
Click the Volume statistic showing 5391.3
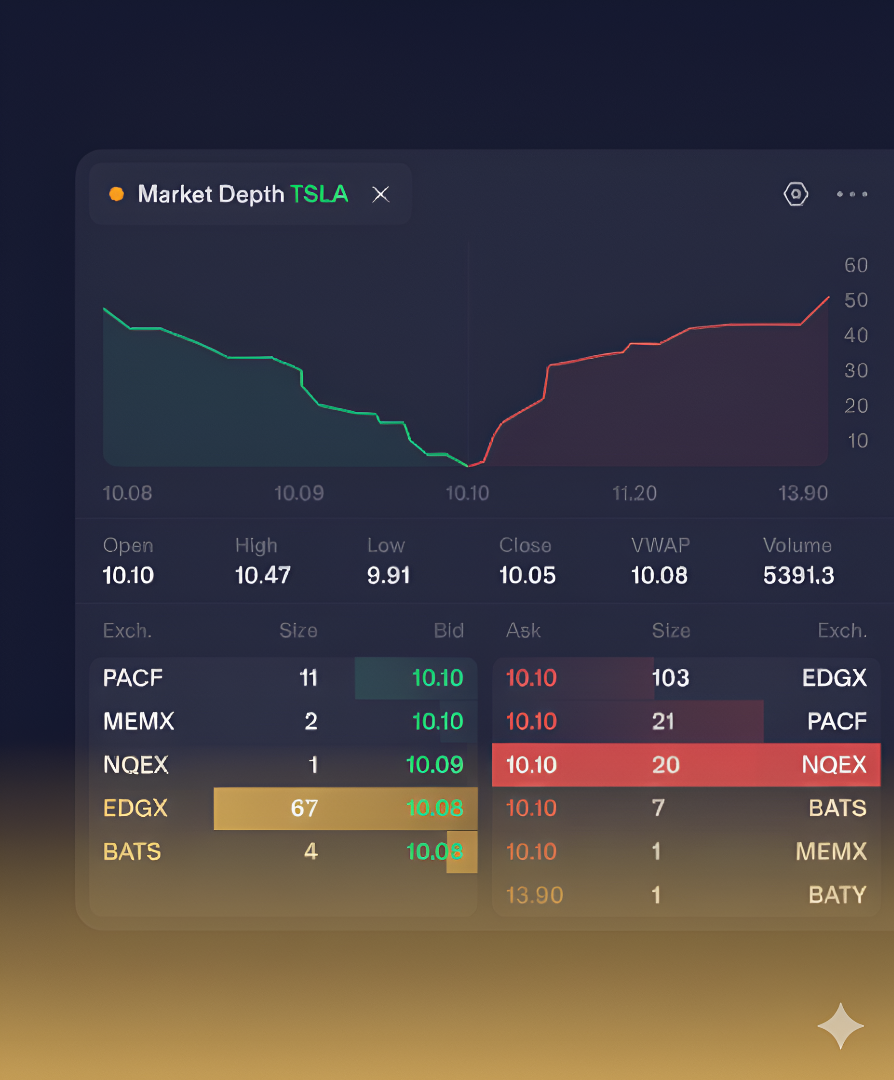(x=798, y=575)
